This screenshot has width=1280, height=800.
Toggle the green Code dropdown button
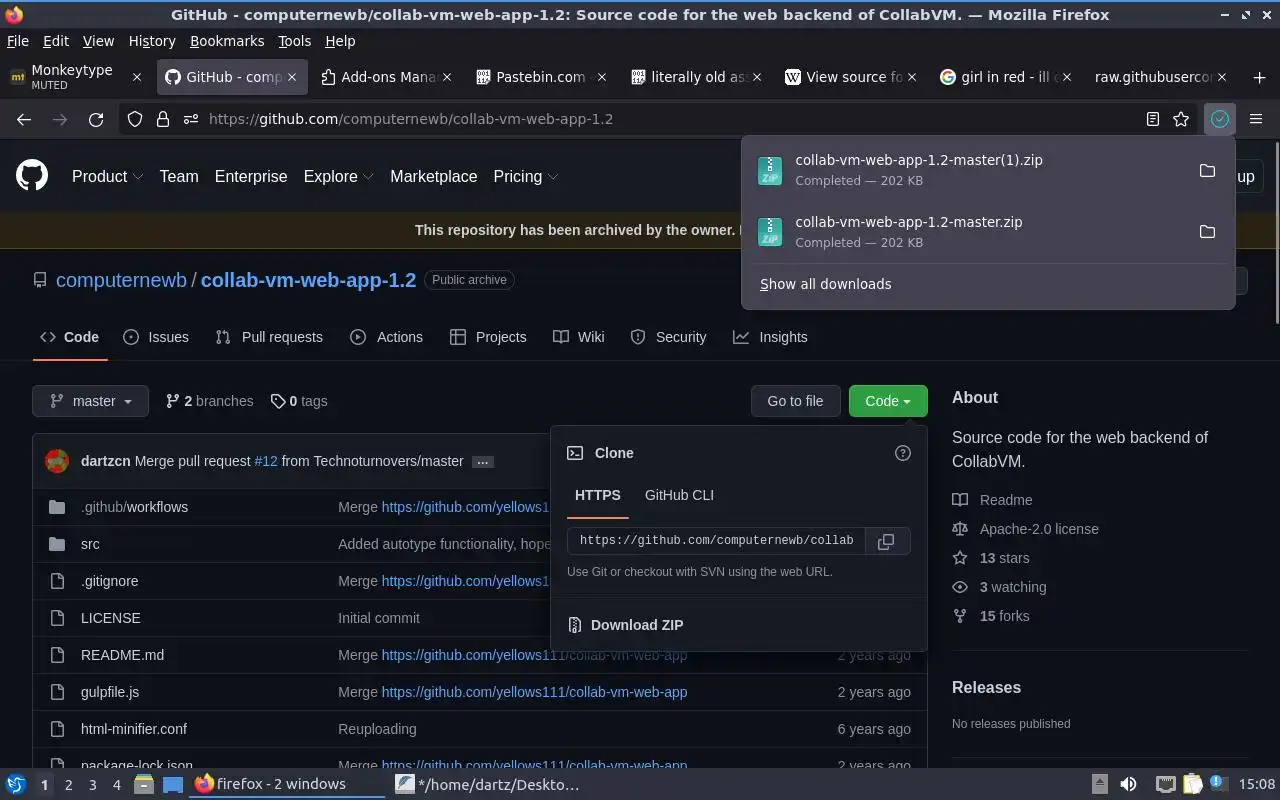click(x=888, y=401)
